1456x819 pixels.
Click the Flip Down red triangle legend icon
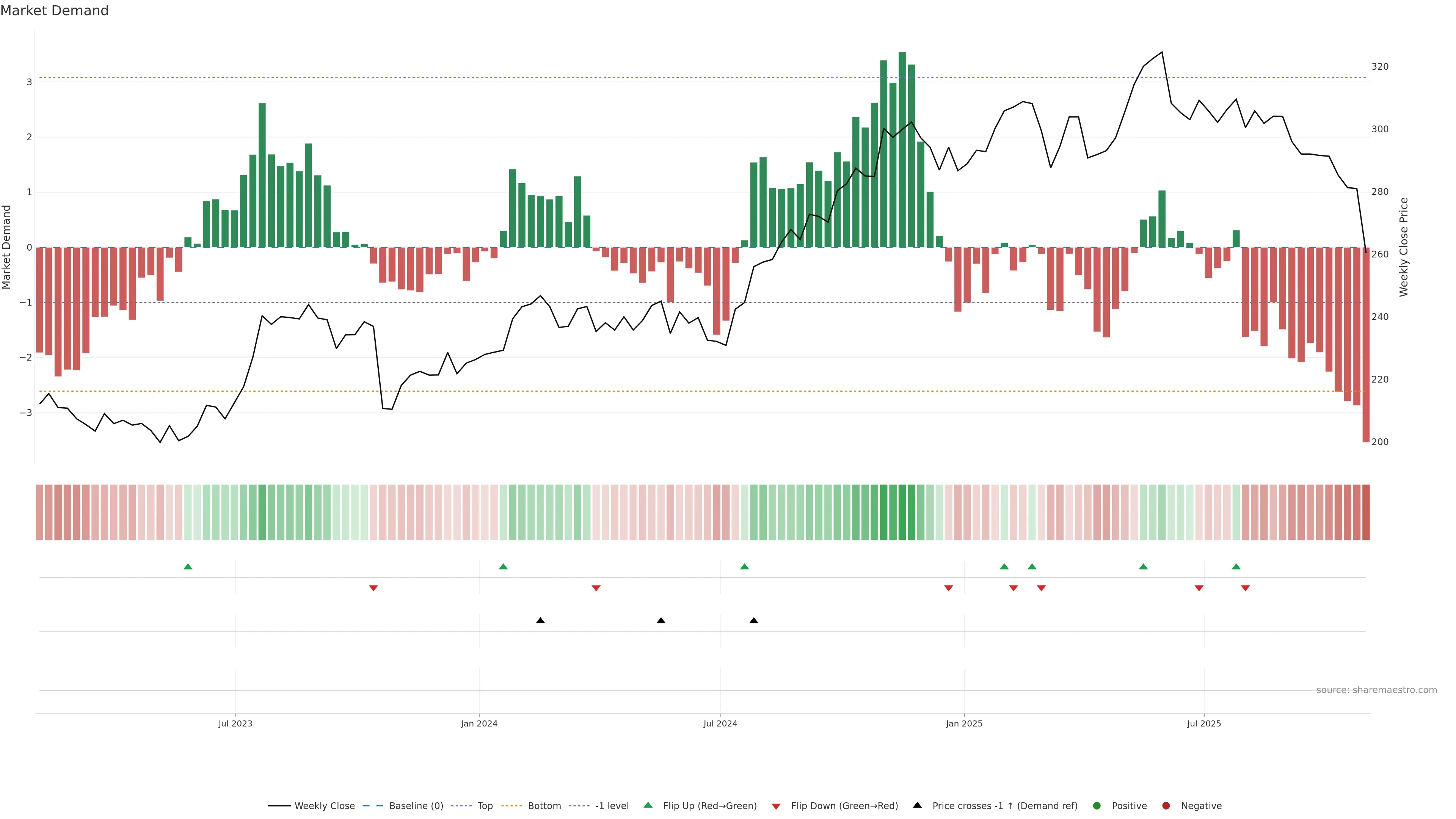pos(776,806)
